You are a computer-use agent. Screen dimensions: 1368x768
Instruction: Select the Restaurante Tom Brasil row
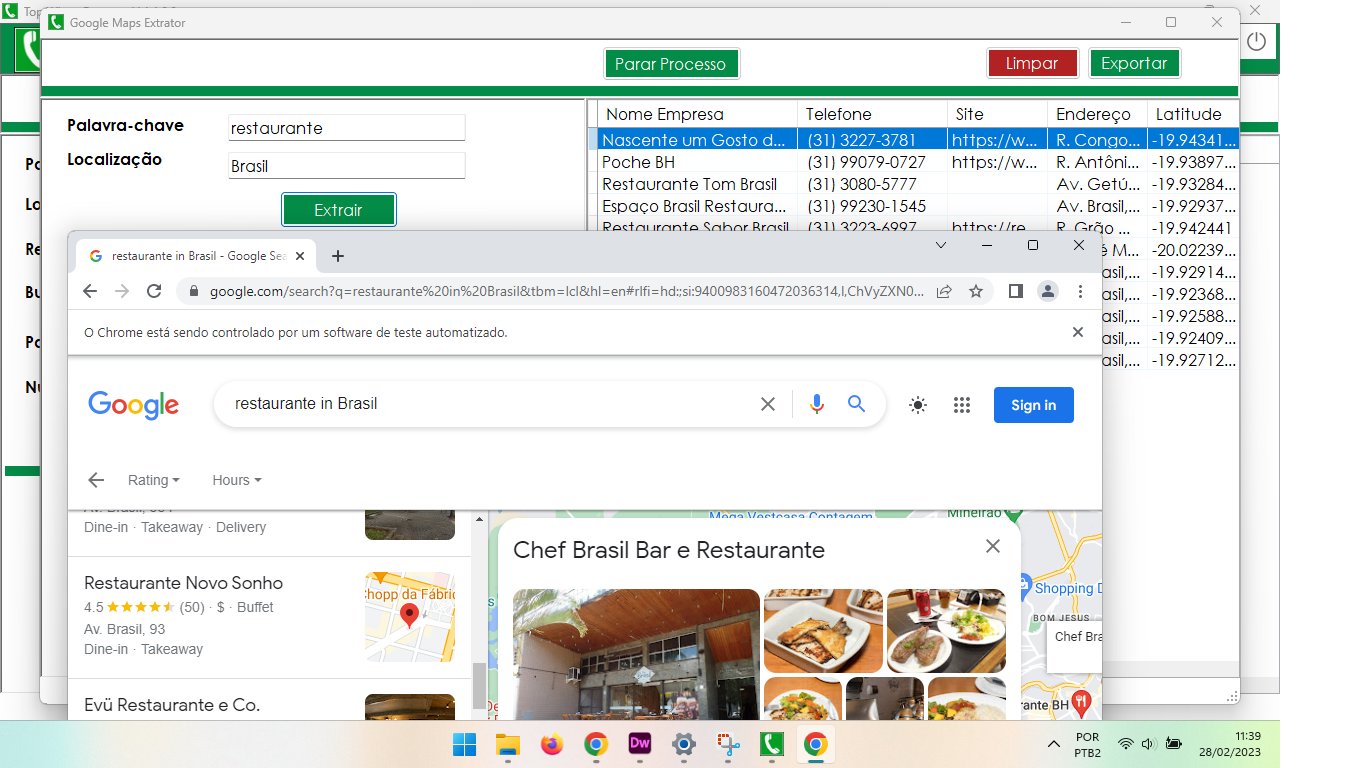[918, 184]
